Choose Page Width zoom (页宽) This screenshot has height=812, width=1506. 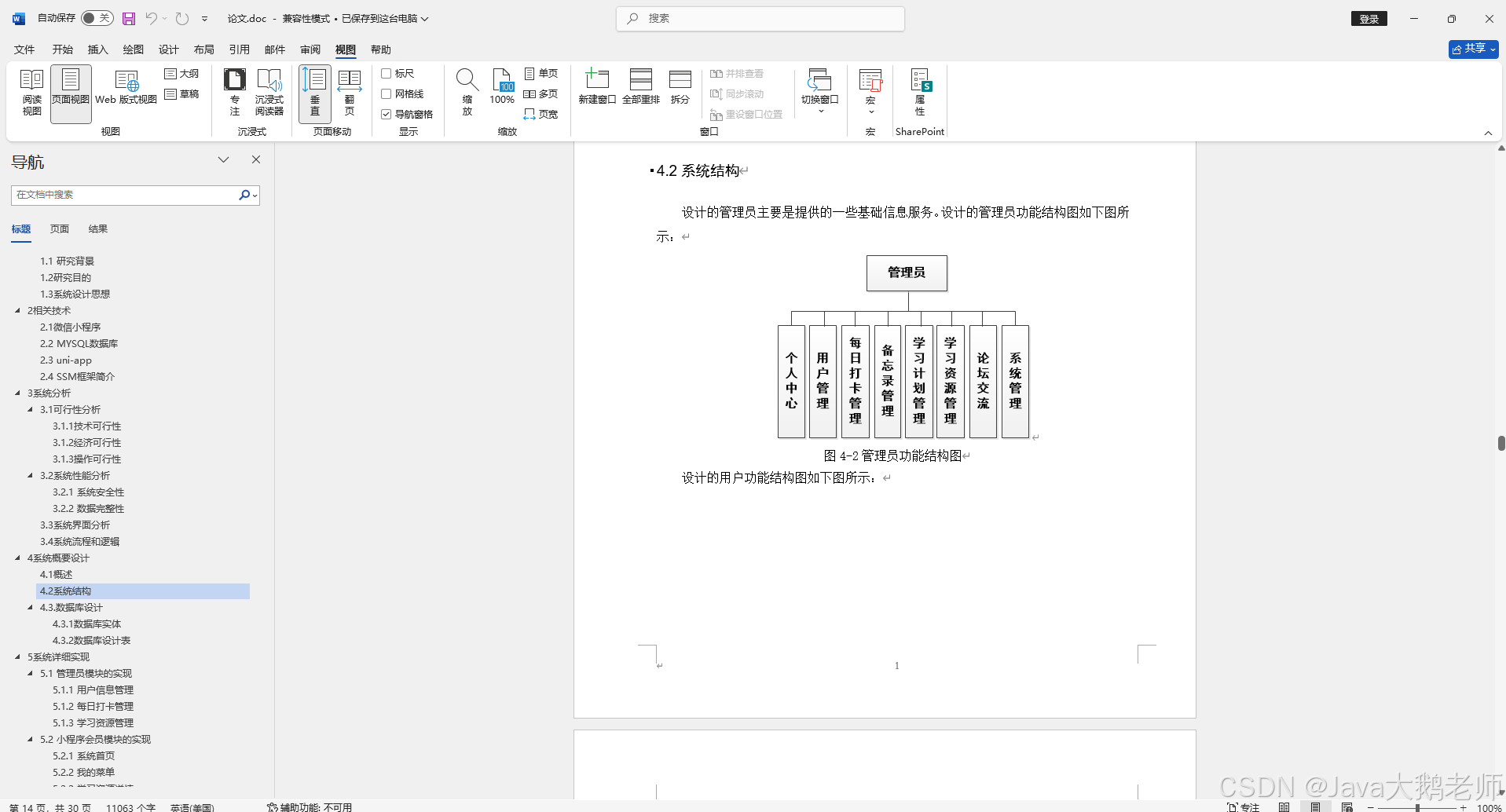(x=541, y=115)
